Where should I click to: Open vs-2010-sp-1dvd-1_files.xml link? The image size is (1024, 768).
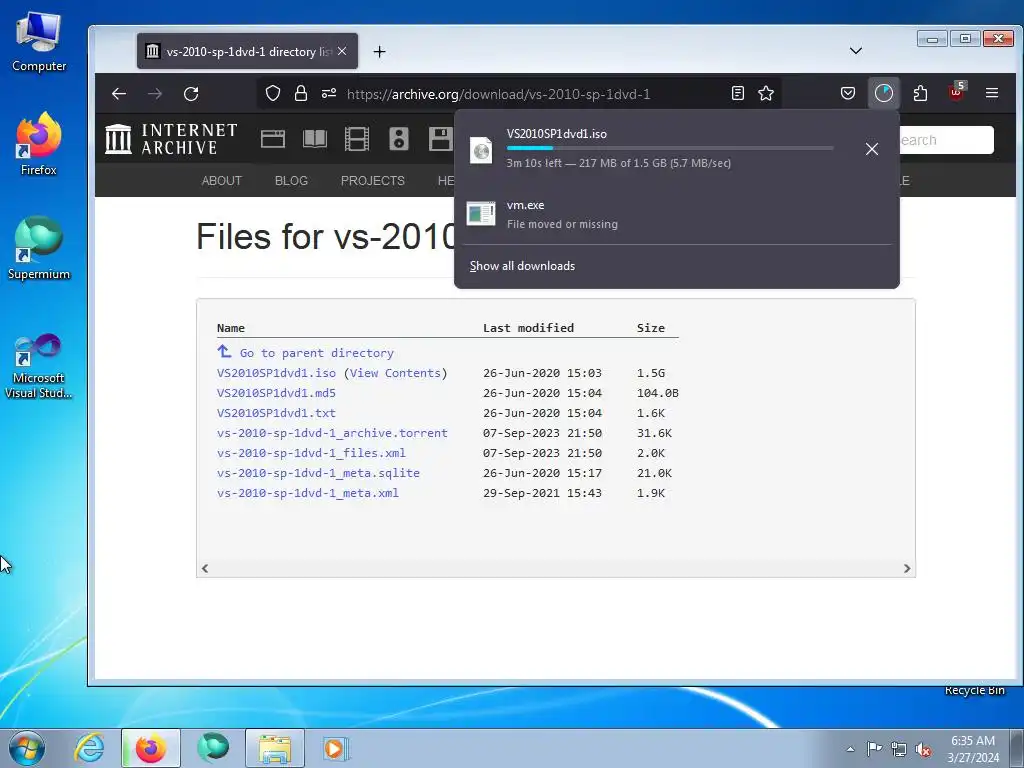coord(311,453)
